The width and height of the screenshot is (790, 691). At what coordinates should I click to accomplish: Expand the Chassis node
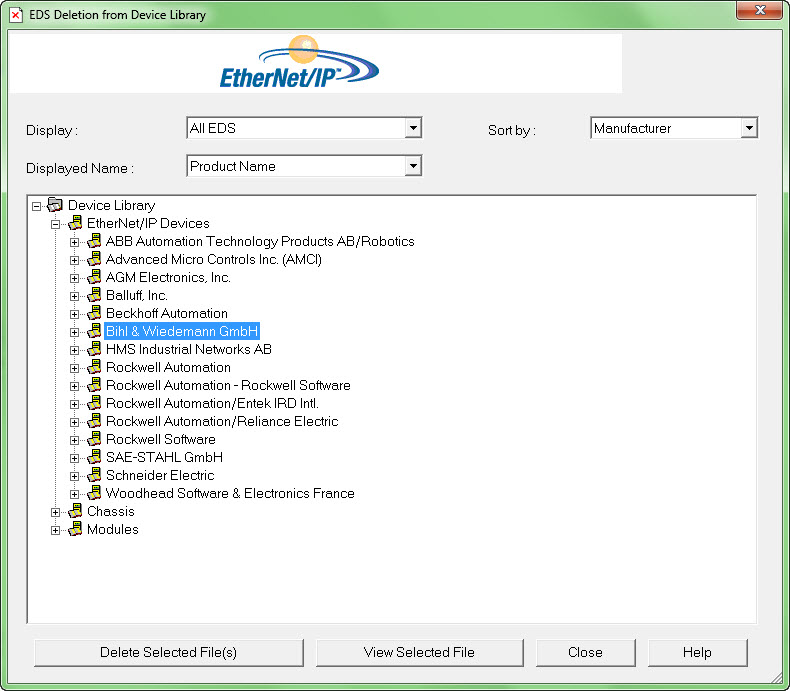tap(55, 512)
